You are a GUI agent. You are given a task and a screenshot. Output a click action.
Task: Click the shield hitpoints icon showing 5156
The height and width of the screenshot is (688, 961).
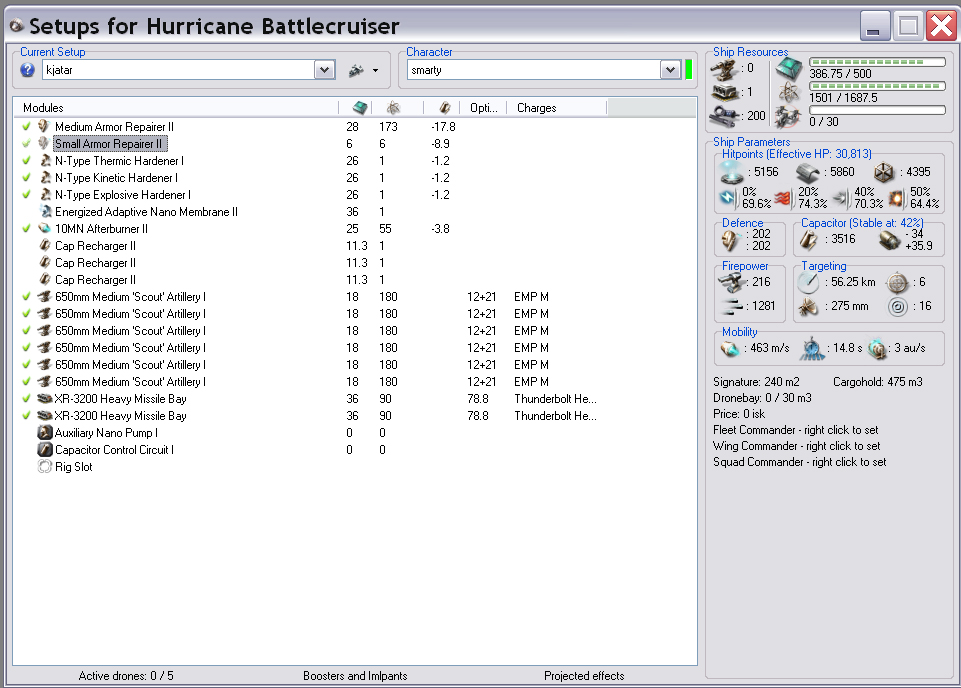tap(733, 172)
